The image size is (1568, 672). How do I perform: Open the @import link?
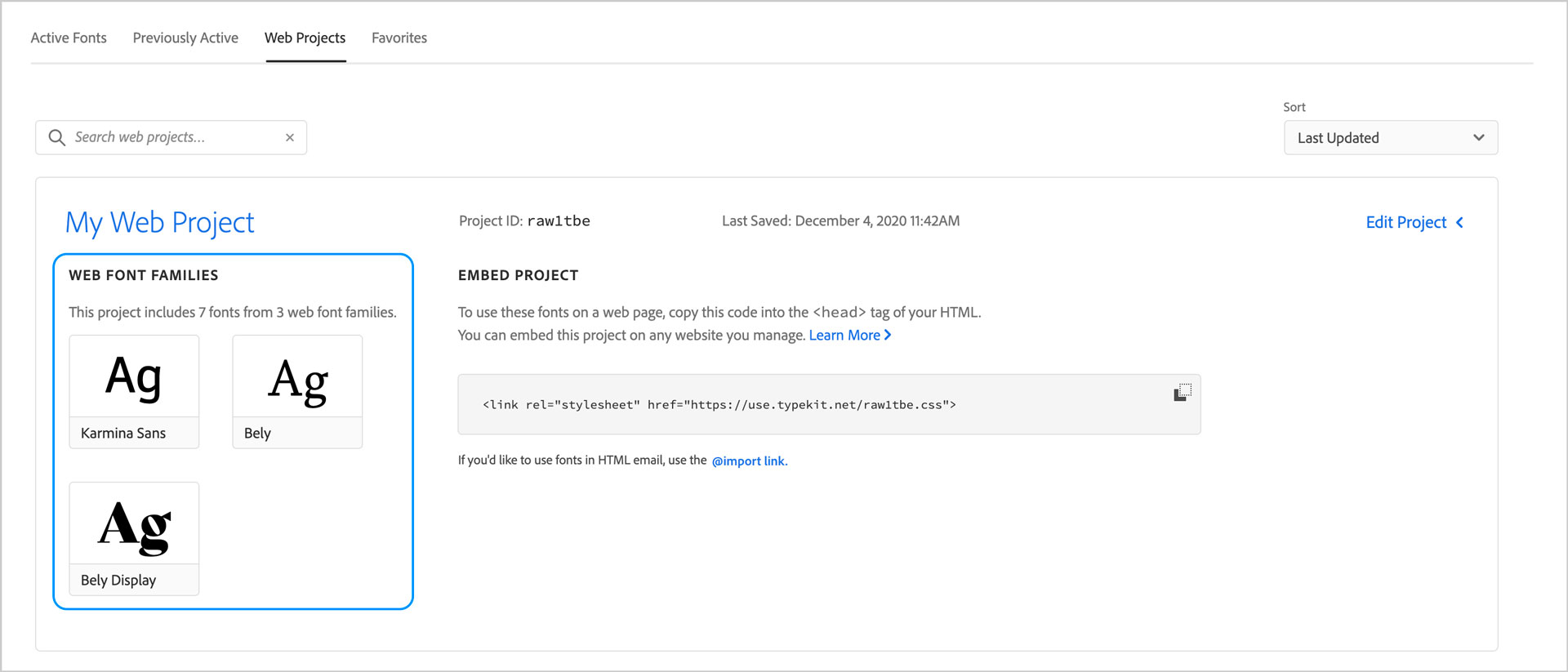[750, 461]
